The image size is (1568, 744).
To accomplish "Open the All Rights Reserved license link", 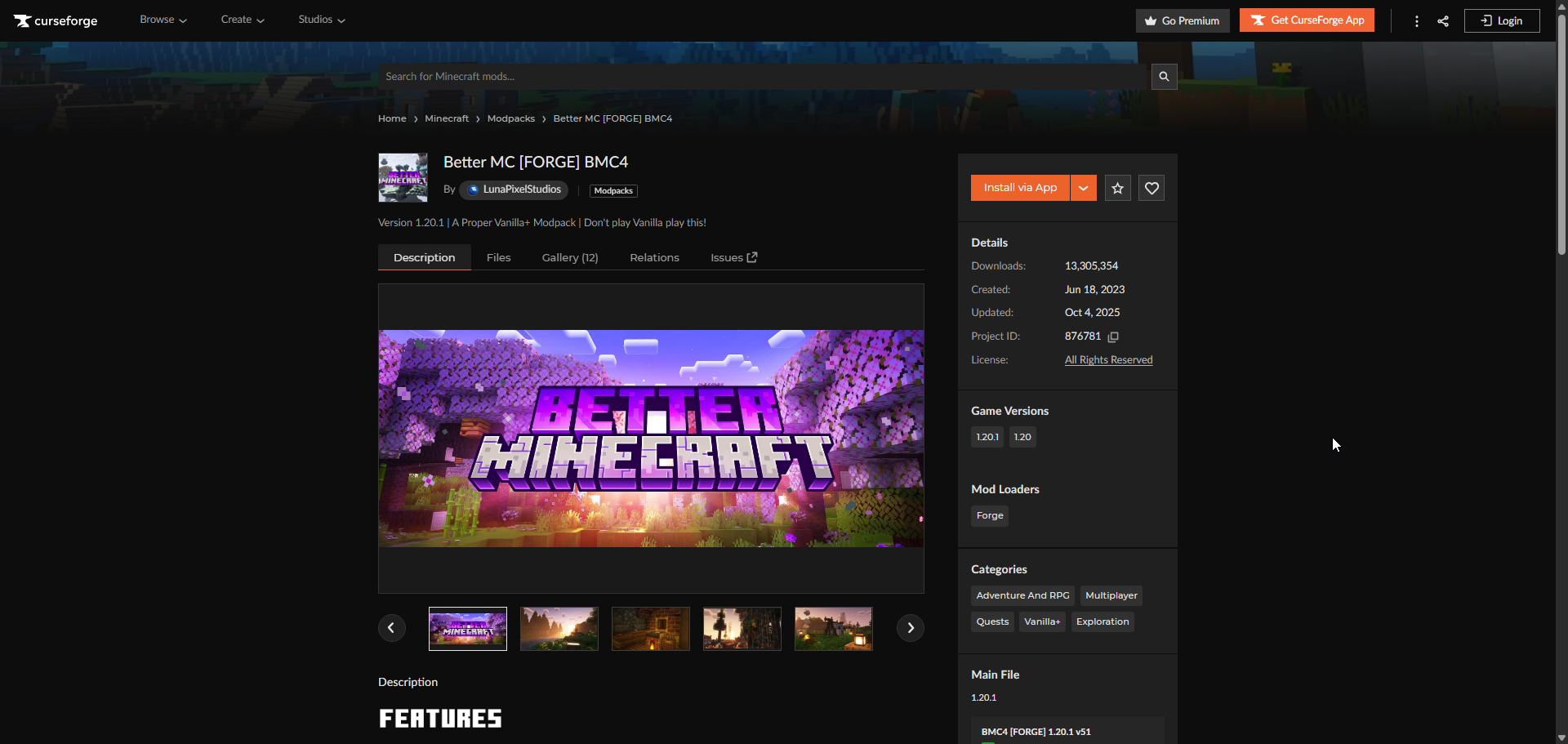I will coord(1108,360).
